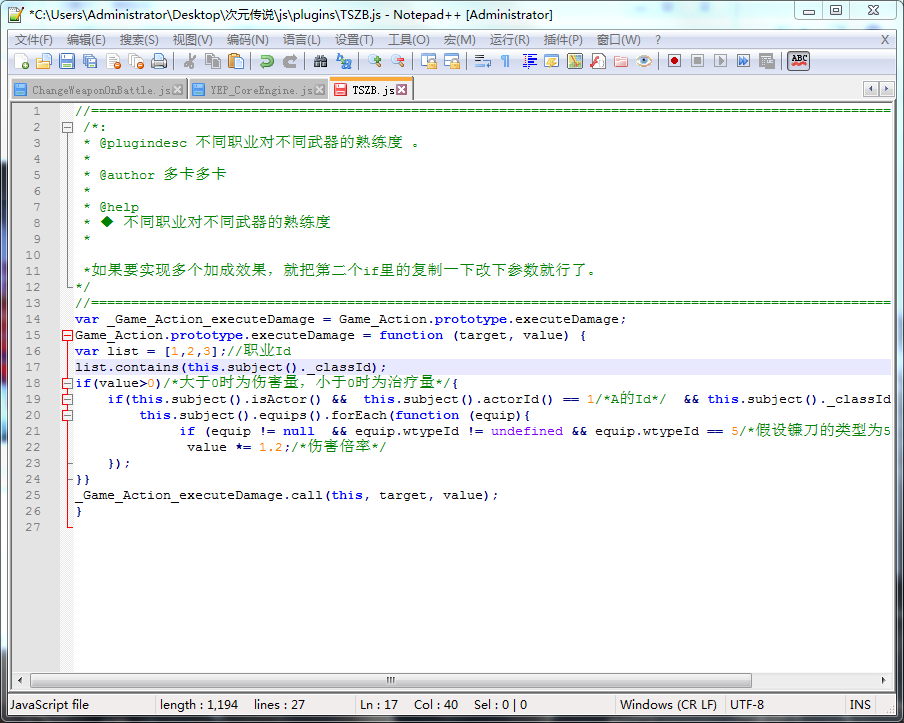This screenshot has height=723, width=904.
Task: Stop macro recording
Action: [x=698, y=61]
